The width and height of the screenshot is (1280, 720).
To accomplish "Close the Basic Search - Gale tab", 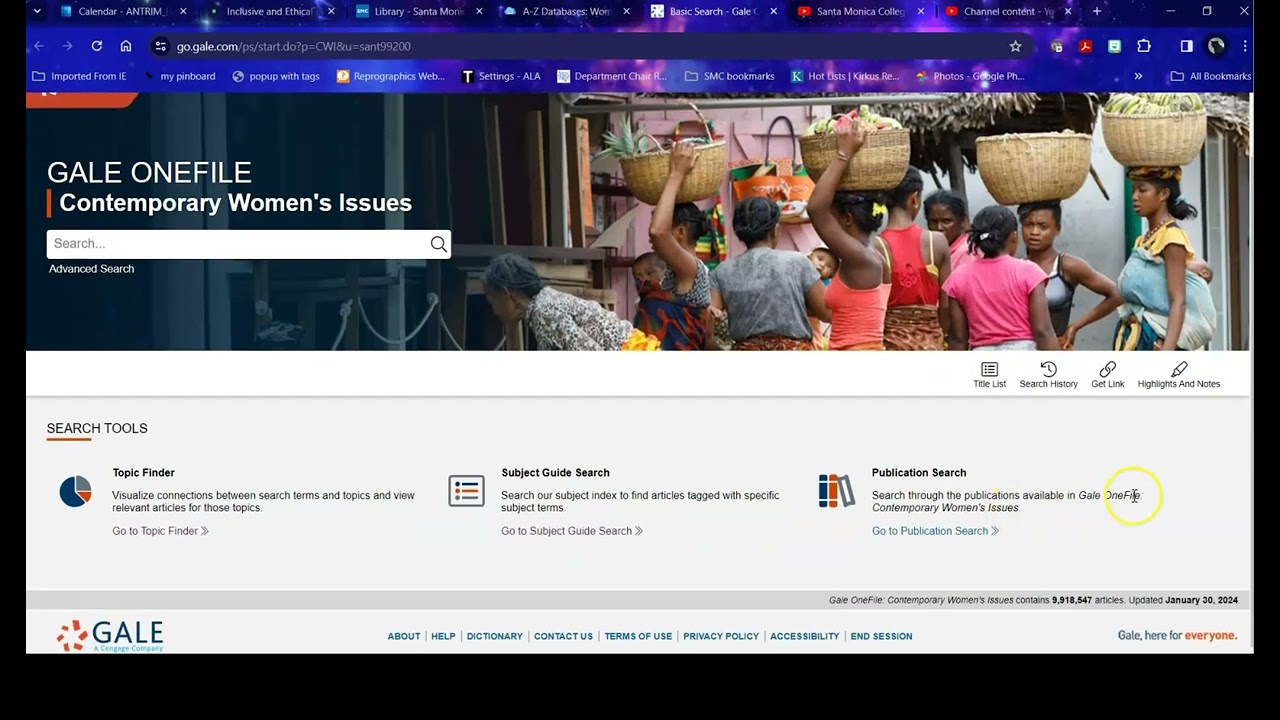I will [x=773, y=12].
